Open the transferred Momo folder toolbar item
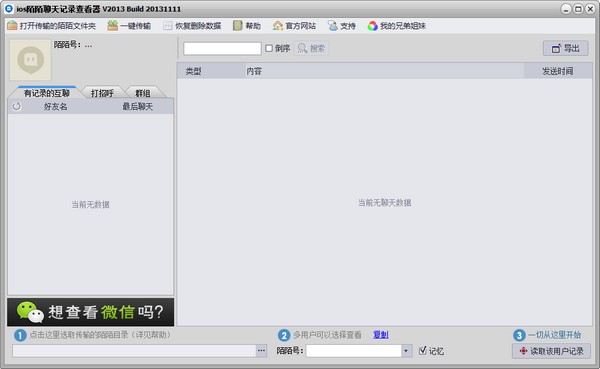The height and width of the screenshot is (369, 600). point(51,26)
